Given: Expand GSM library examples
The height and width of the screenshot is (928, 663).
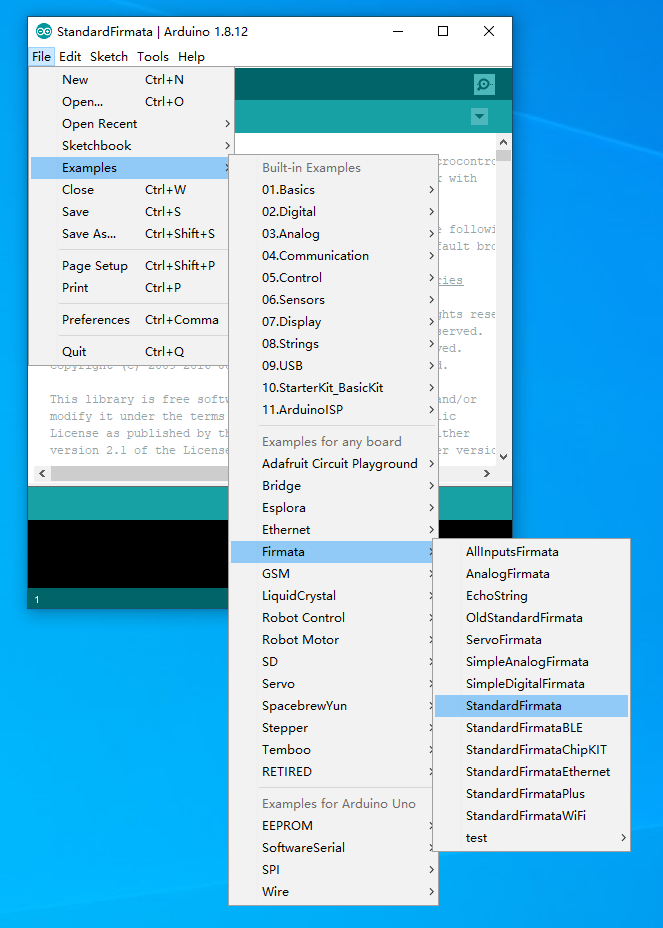Looking at the screenshot, I should pyautogui.click(x=333, y=573).
